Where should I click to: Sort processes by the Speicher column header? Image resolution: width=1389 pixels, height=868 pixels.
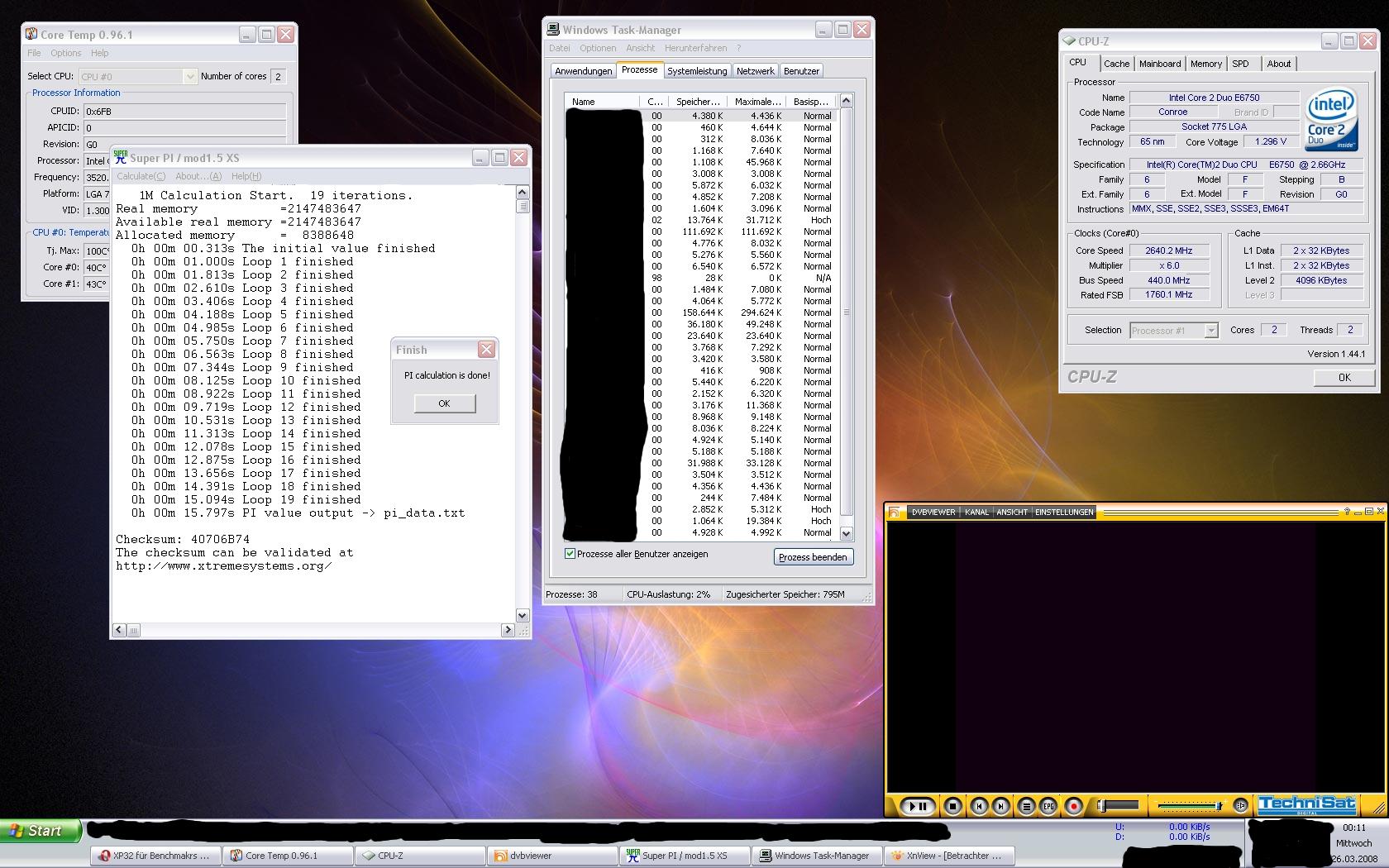(x=698, y=102)
